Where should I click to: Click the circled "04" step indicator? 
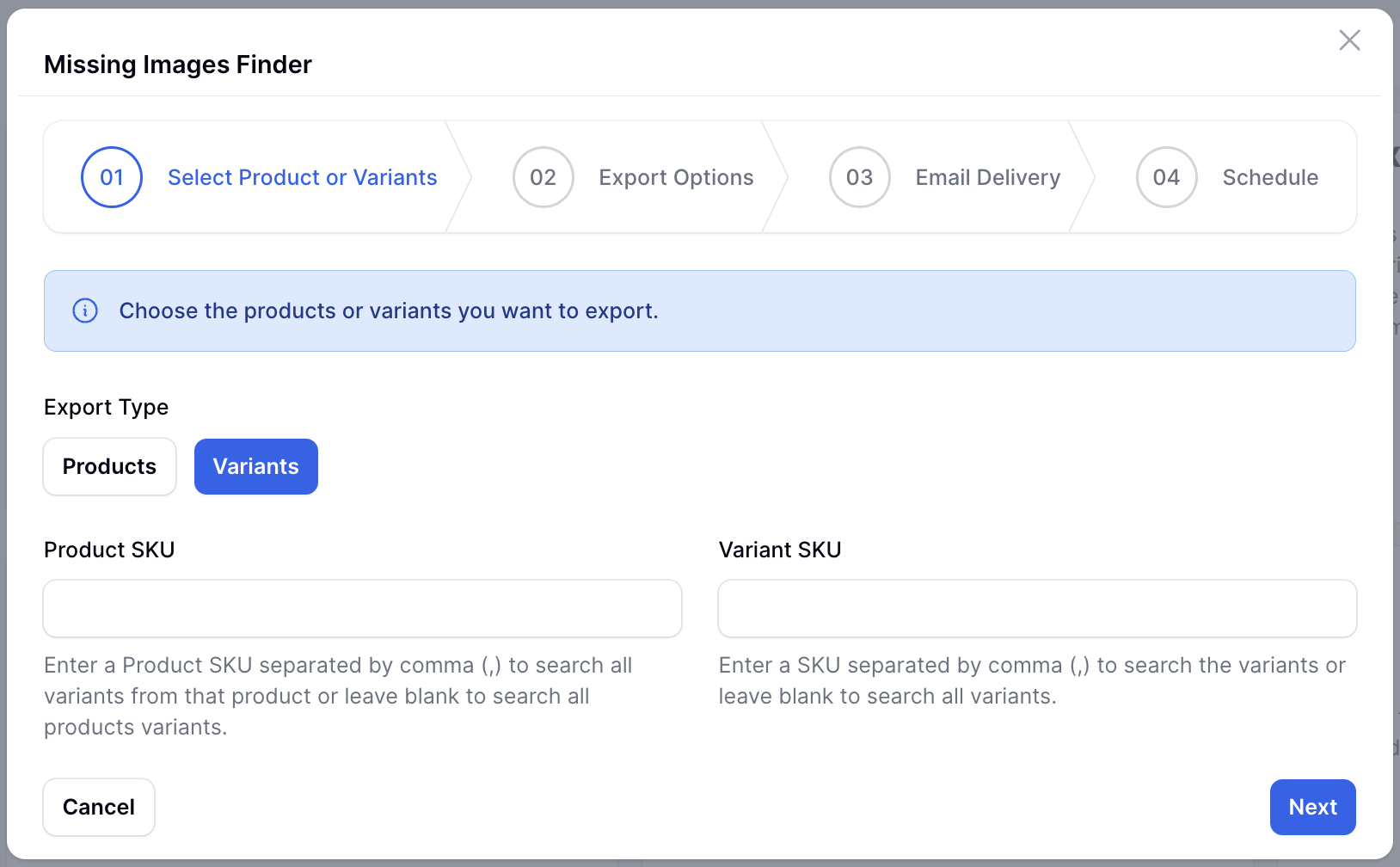pyautogui.click(x=1166, y=177)
